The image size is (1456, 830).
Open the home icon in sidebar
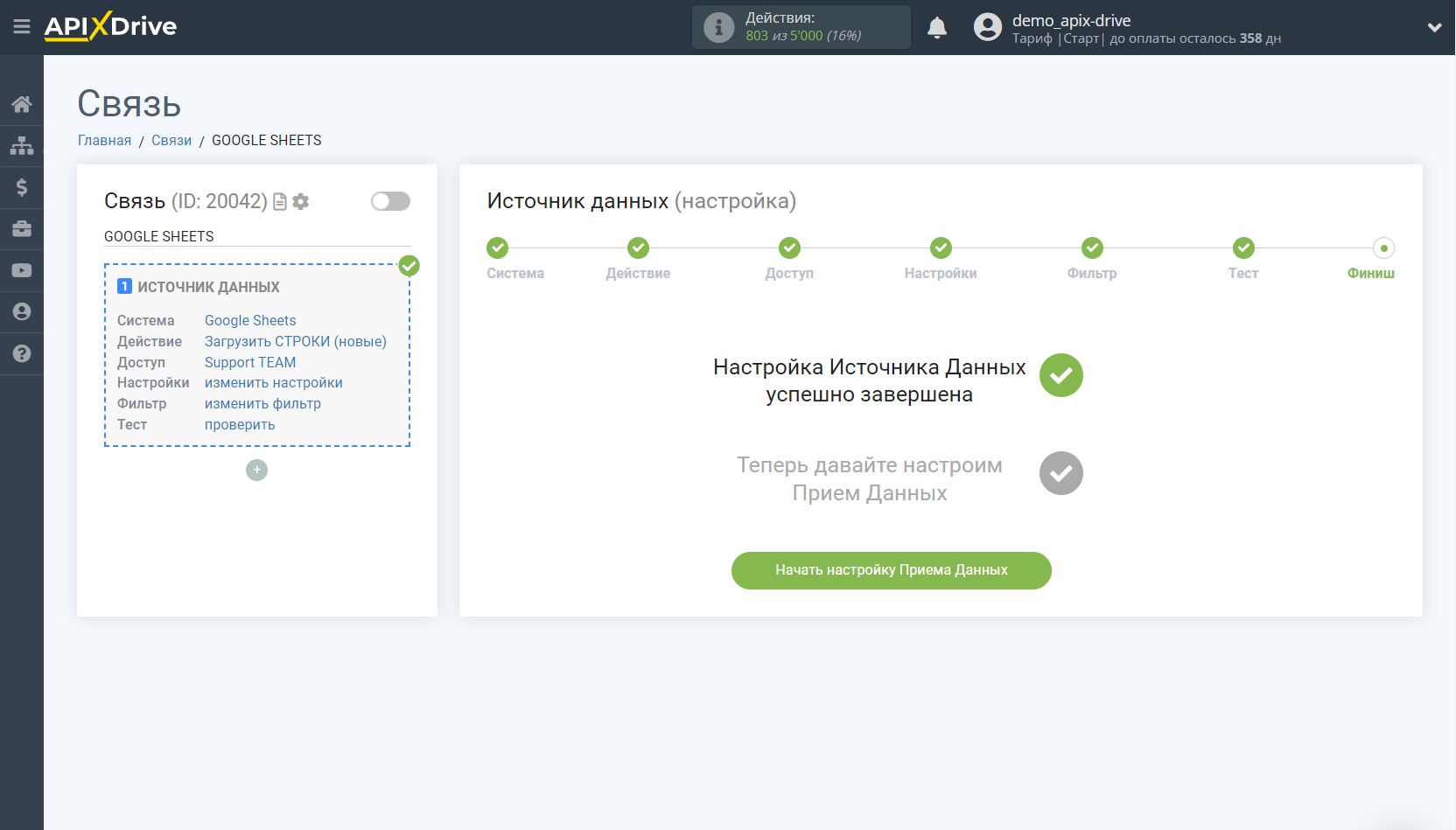[x=22, y=105]
